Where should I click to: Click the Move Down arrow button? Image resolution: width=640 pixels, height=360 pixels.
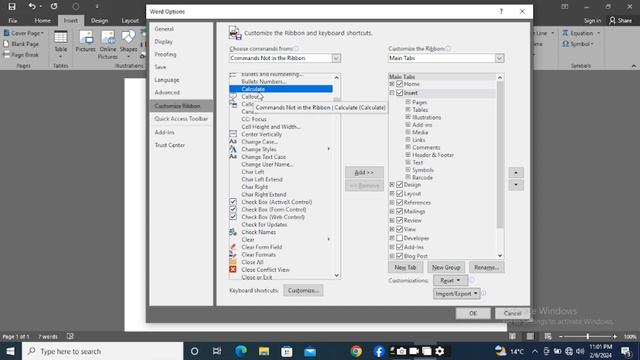[x=516, y=185]
